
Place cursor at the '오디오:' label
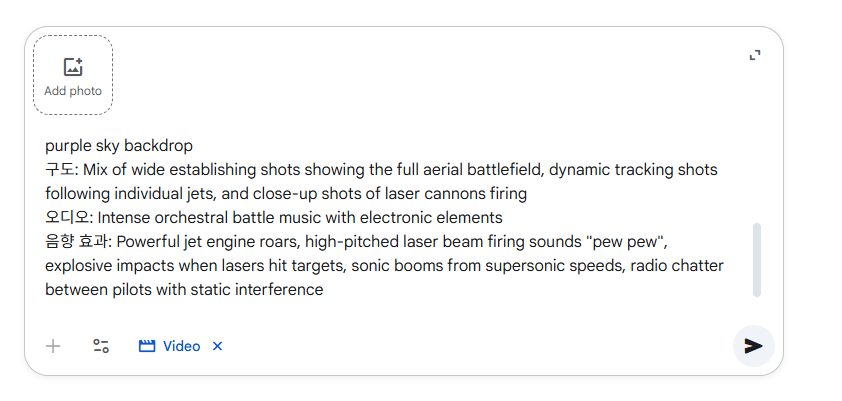tap(69, 218)
